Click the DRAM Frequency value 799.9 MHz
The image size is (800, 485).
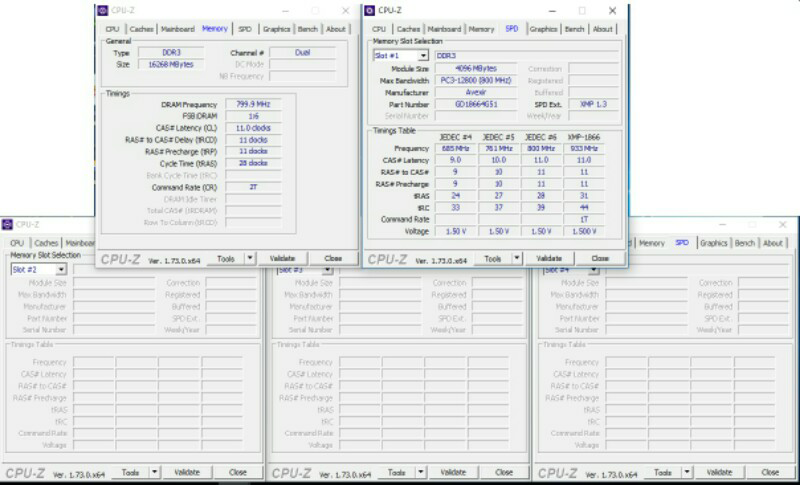pos(253,104)
